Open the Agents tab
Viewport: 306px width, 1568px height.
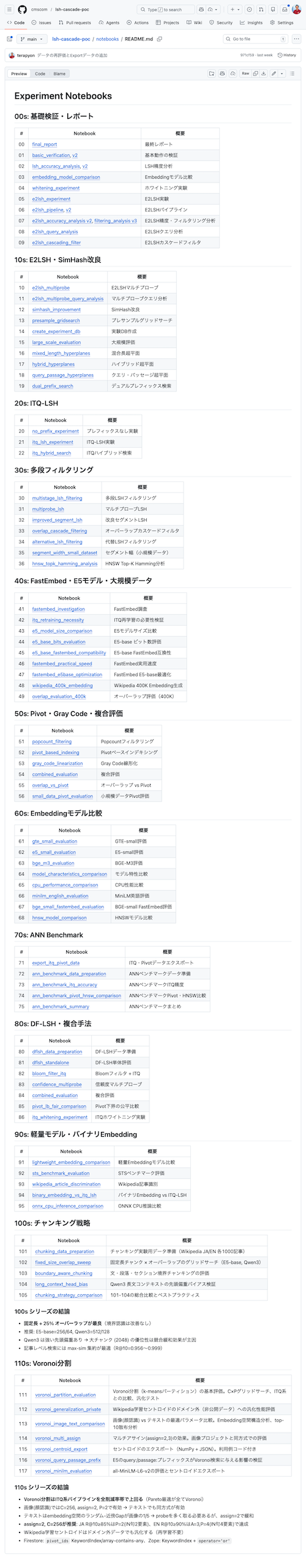click(109, 23)
